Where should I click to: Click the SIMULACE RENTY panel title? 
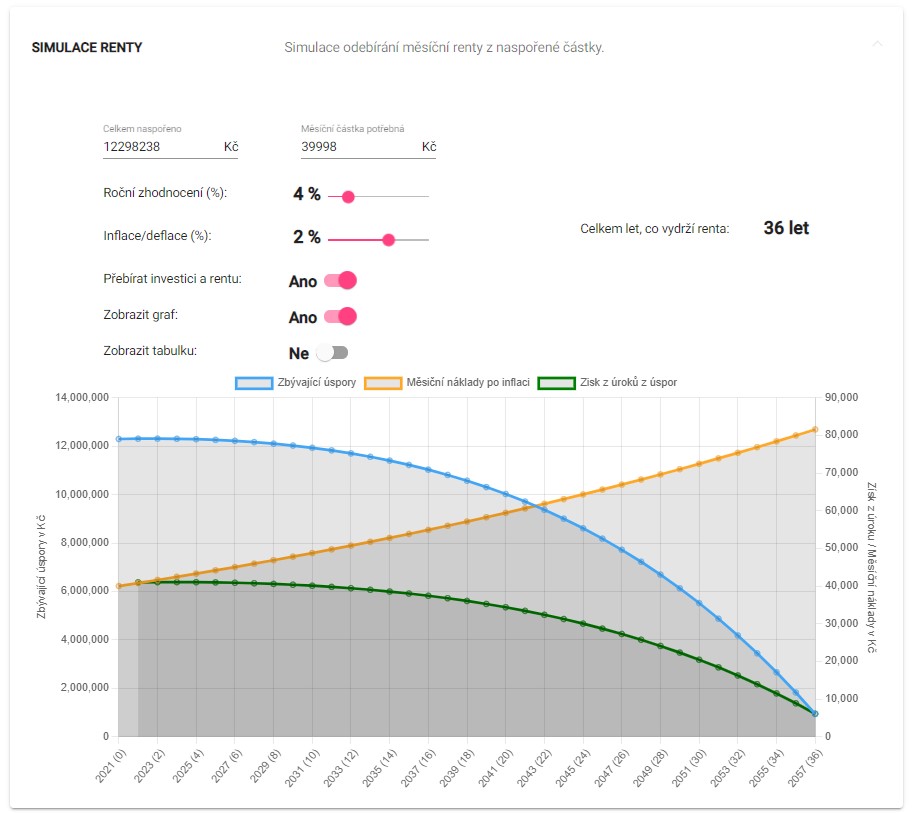click(87, 47)
